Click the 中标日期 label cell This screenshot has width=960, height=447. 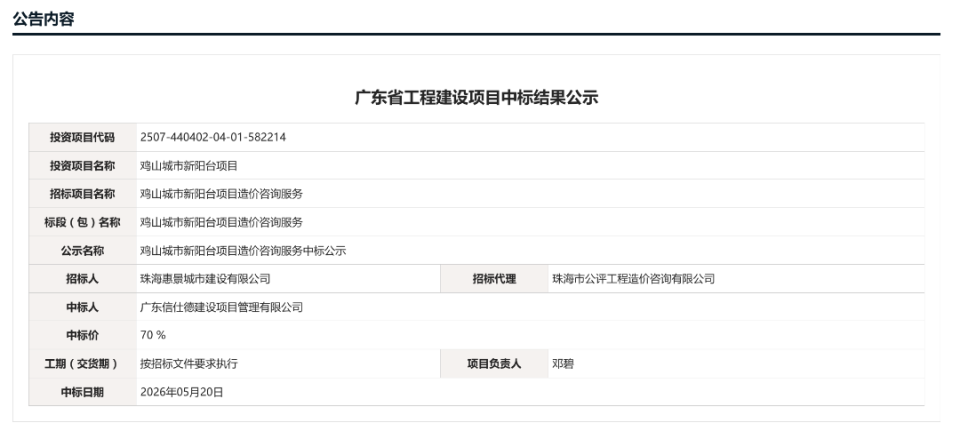[82, 392]
